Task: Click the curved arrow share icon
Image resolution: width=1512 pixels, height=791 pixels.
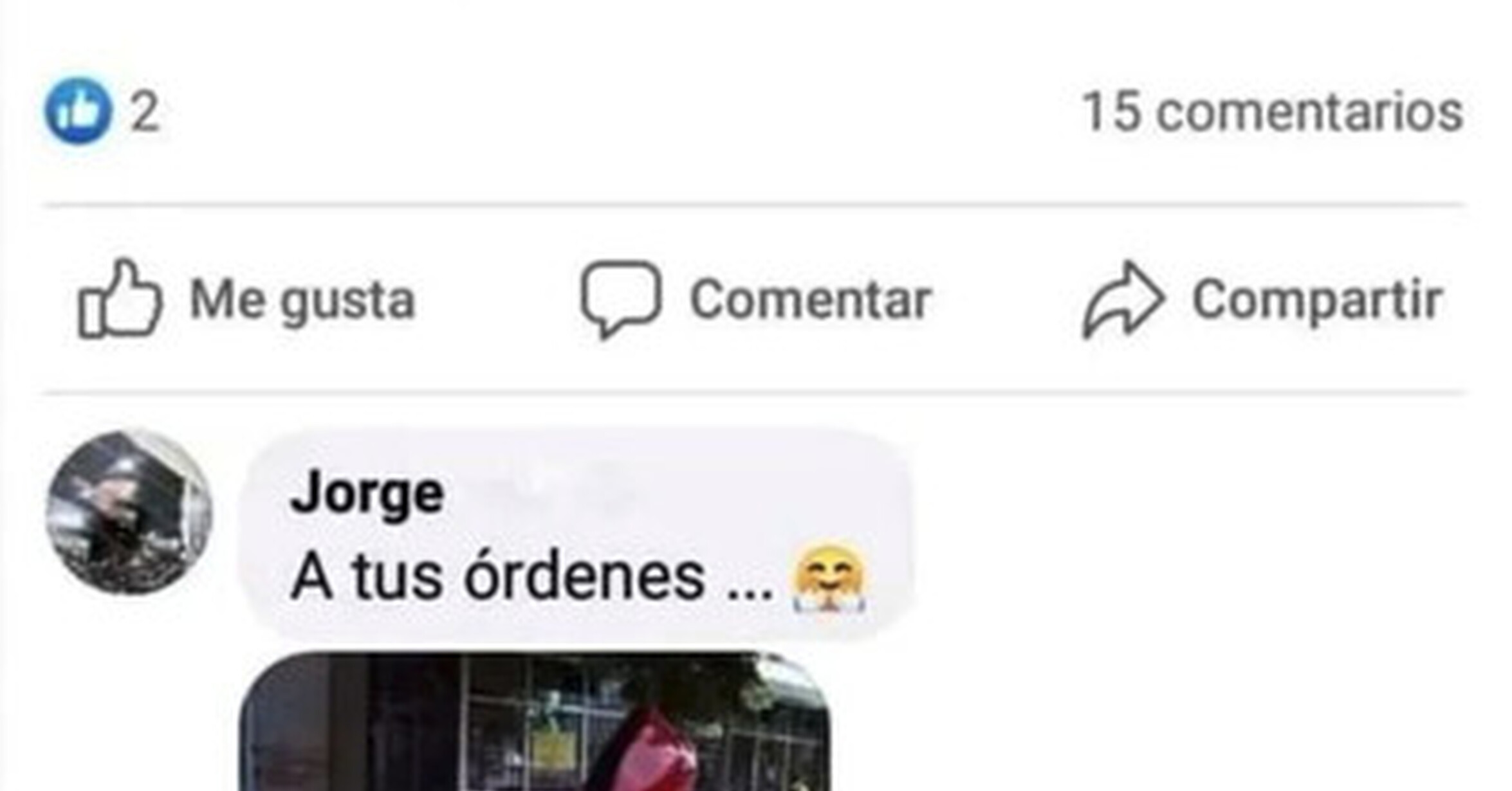Action: point(1123,300)
